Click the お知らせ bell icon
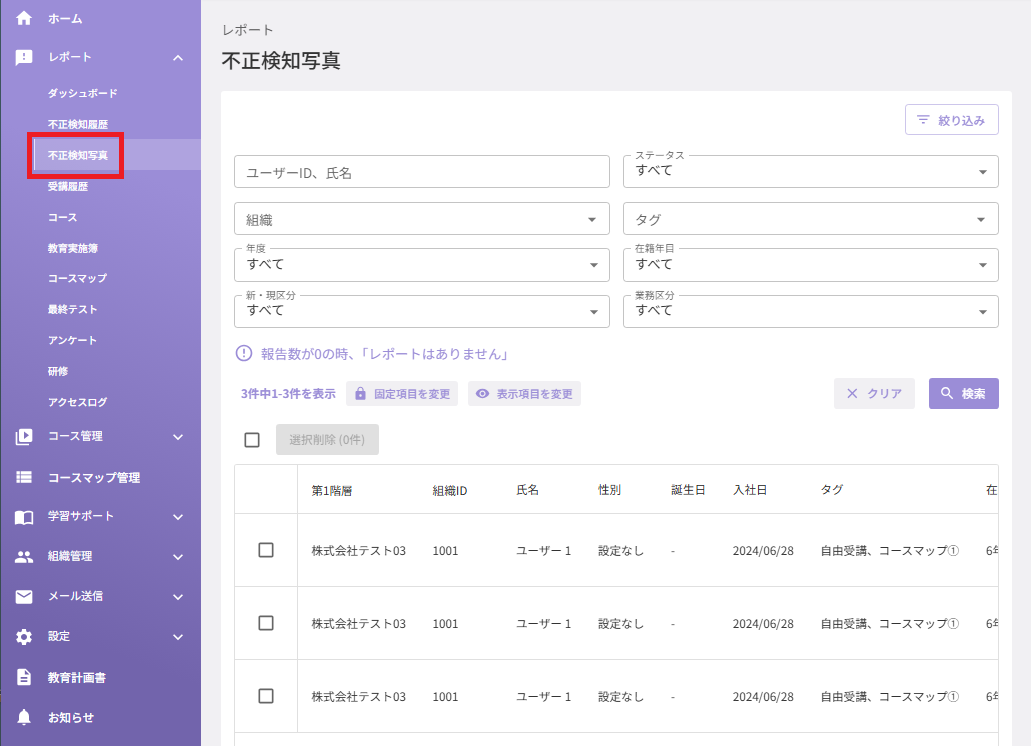This screenshot has height=746, width=1031. pyautogui.click(x=24, y=717)
